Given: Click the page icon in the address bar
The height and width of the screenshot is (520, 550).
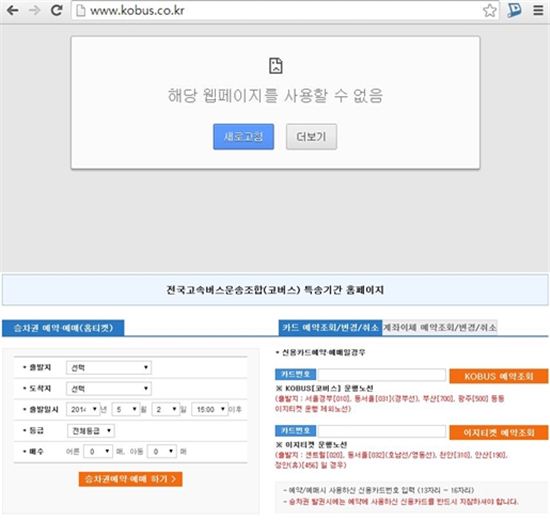Looking at the screenshot, I should (x=81, y=11).
